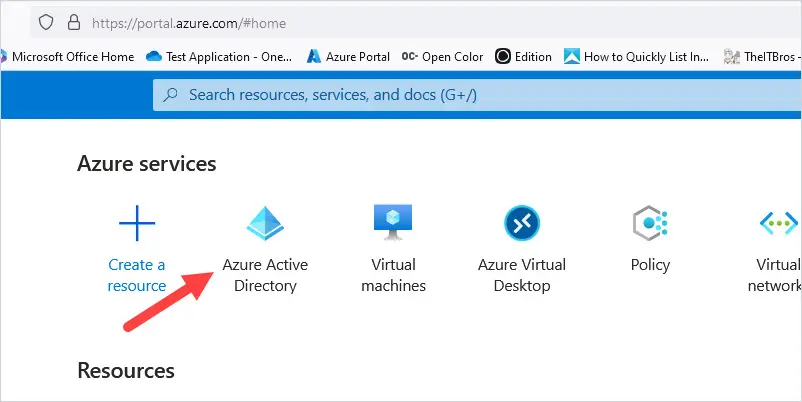Open the How to Quickly List bookmark
This screenshot has width=802, height=402.
pyautogui.click(x=636, y=57)
